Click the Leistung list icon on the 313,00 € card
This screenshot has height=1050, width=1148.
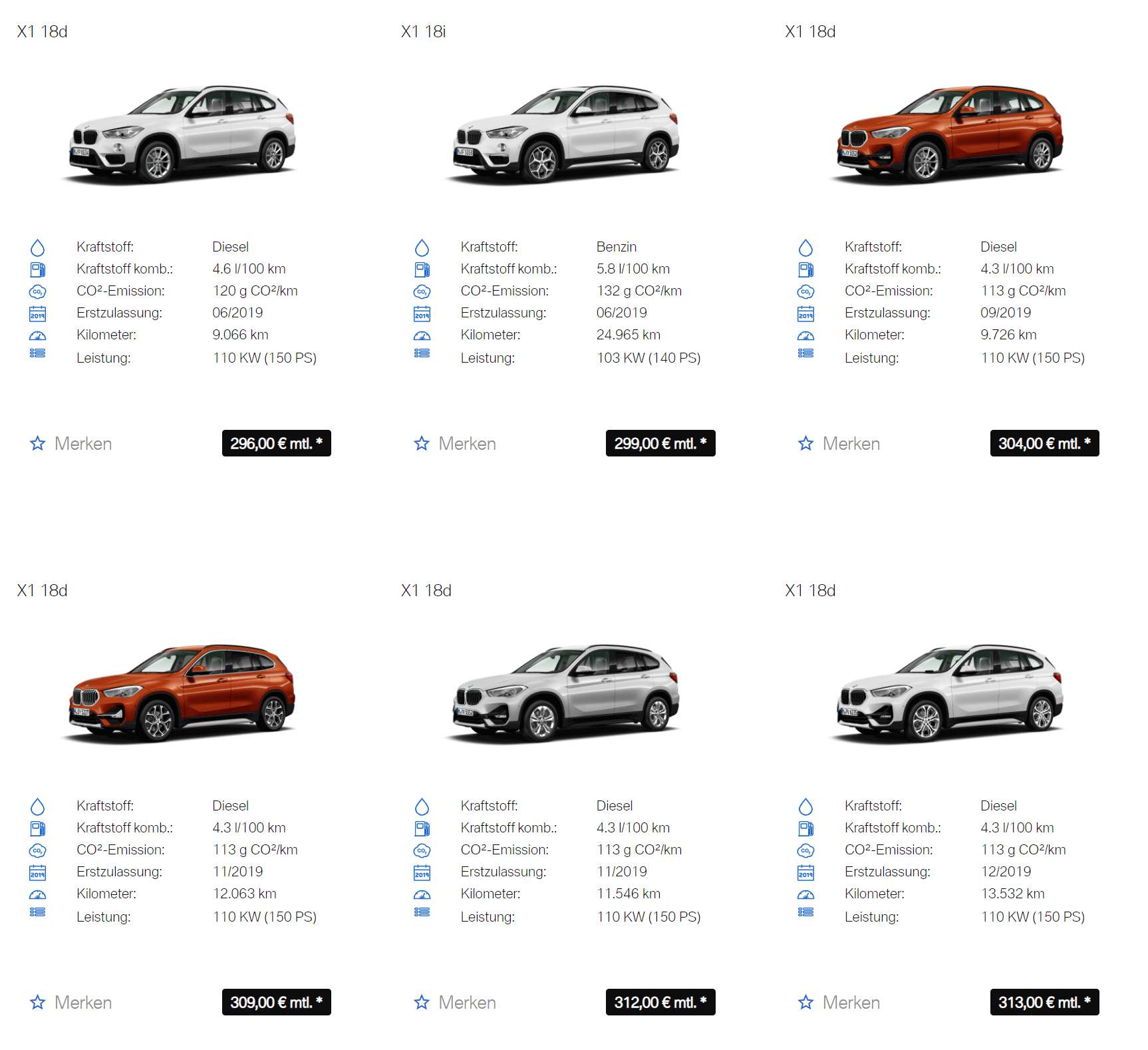point(805,912)
